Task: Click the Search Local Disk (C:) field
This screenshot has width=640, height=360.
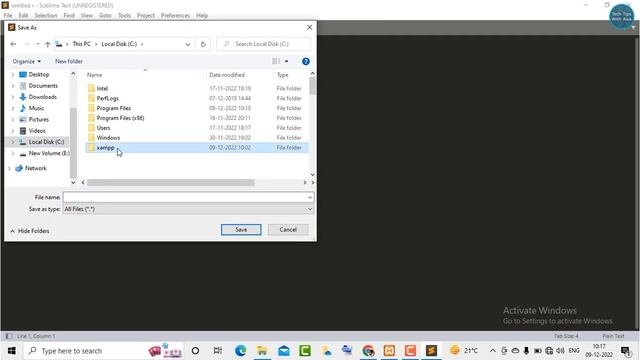Action: click(264, 44)
